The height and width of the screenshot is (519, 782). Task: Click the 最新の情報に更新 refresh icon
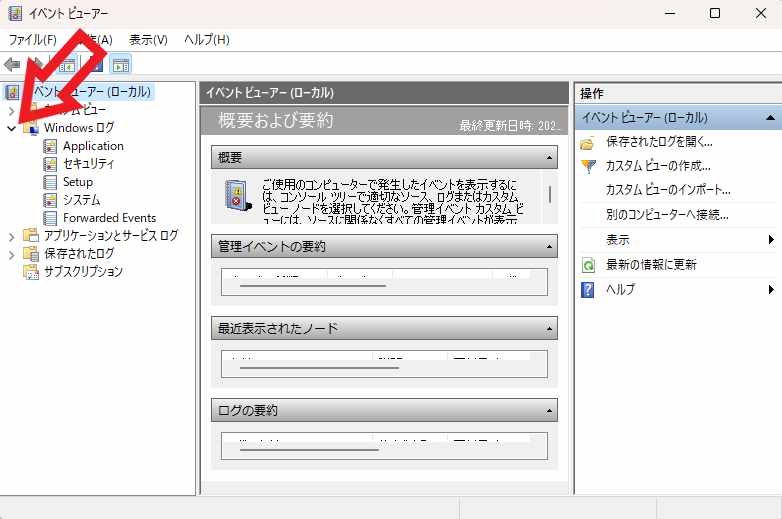588,265
